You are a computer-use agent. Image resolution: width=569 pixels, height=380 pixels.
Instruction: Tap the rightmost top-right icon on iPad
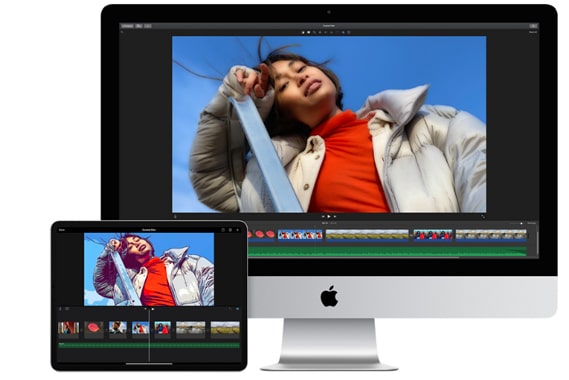tap(238, 230)
